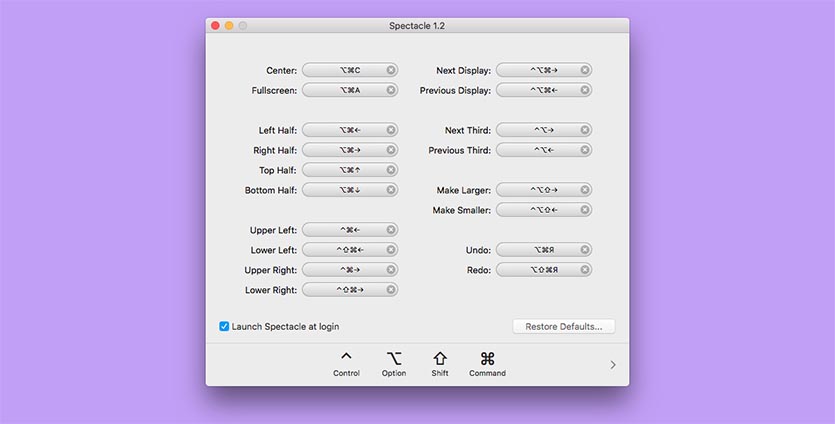Image resolution: width=835 pixels, height=424 pixels.
Task: Show next legend page with right chevron
Action: (x=613, y=365)
